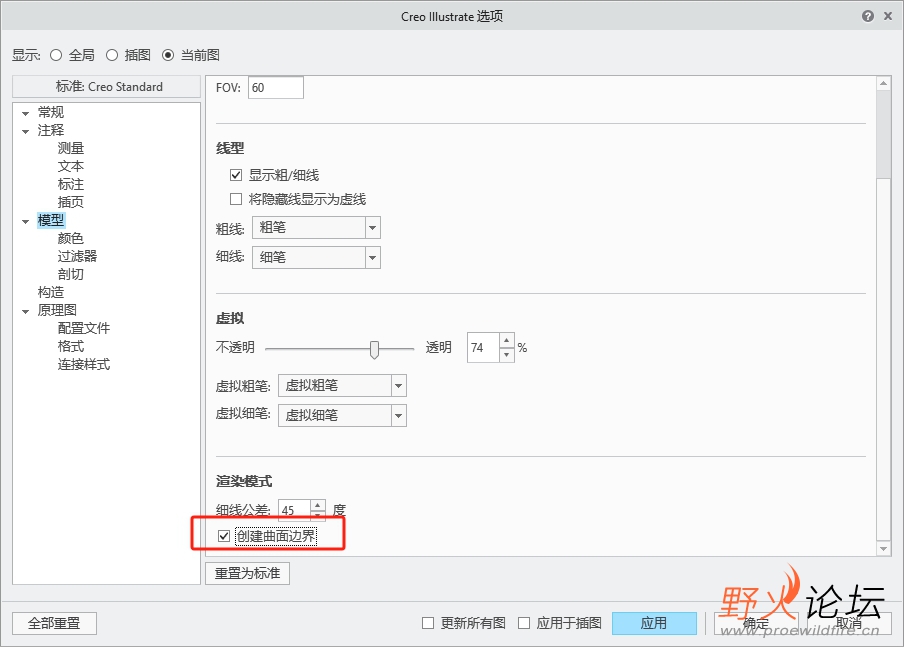The width and height of the screenshot is (904, 647).
Task: Collapse the 模型 tree node arrow
Action: click(x=25, y=221)
